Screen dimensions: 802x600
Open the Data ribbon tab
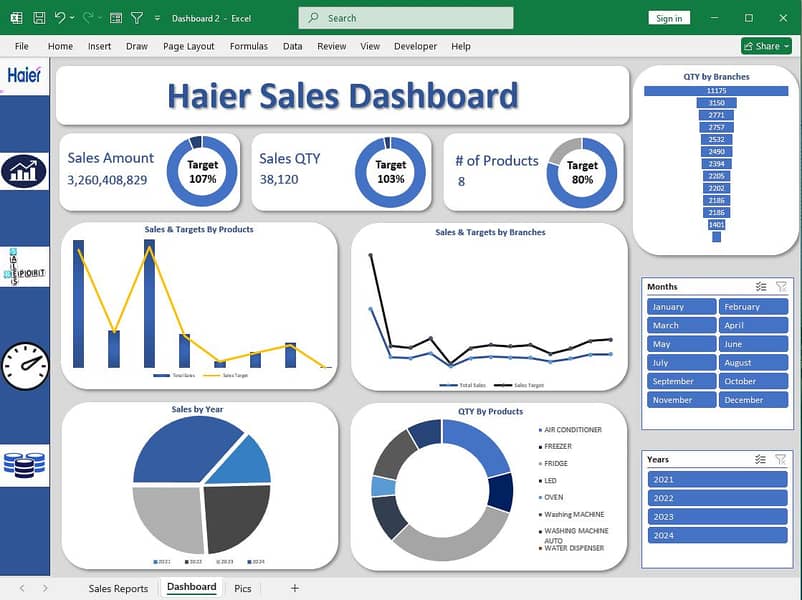(293, 46)
